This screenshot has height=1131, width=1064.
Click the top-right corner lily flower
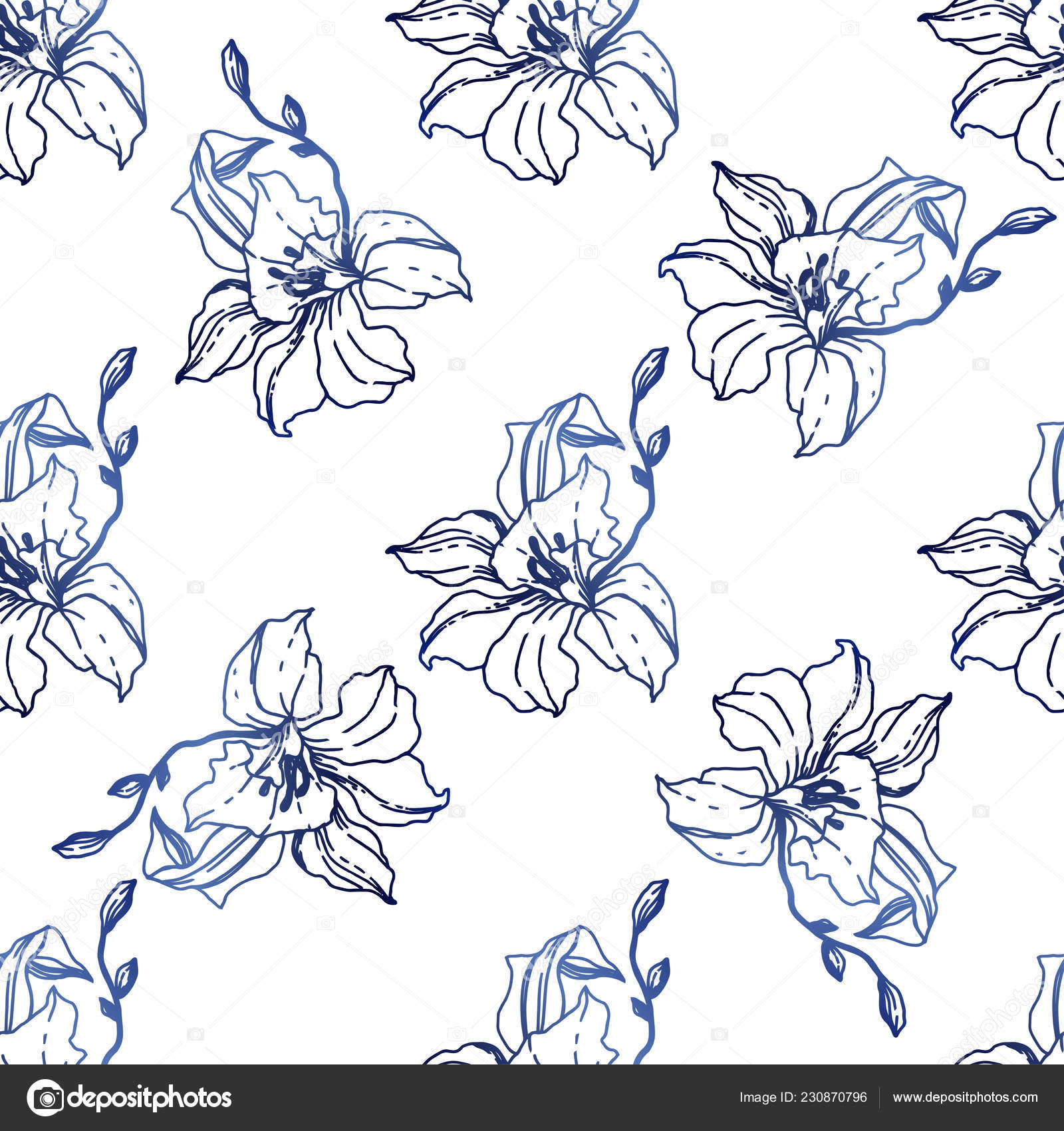[x=997, y=73]
